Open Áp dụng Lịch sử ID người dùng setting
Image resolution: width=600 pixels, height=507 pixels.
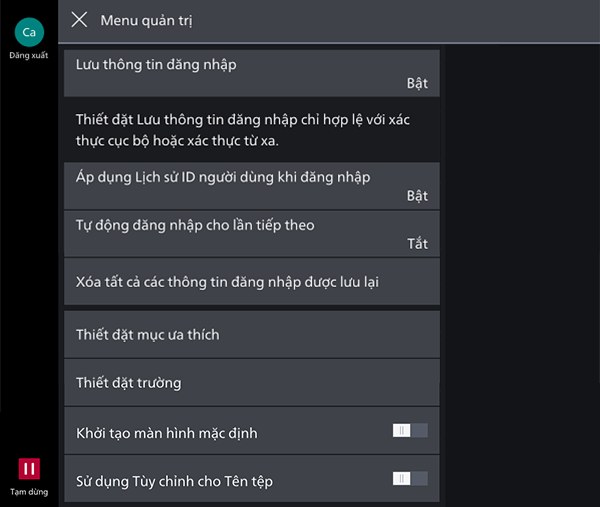252,186
